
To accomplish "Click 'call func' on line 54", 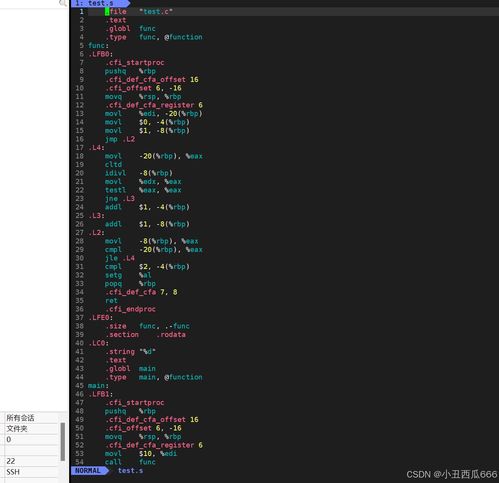I will pos(130,462).
